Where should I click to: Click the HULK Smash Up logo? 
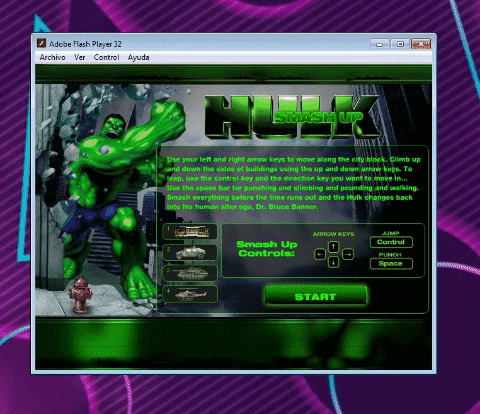click(x=292, y=117)
